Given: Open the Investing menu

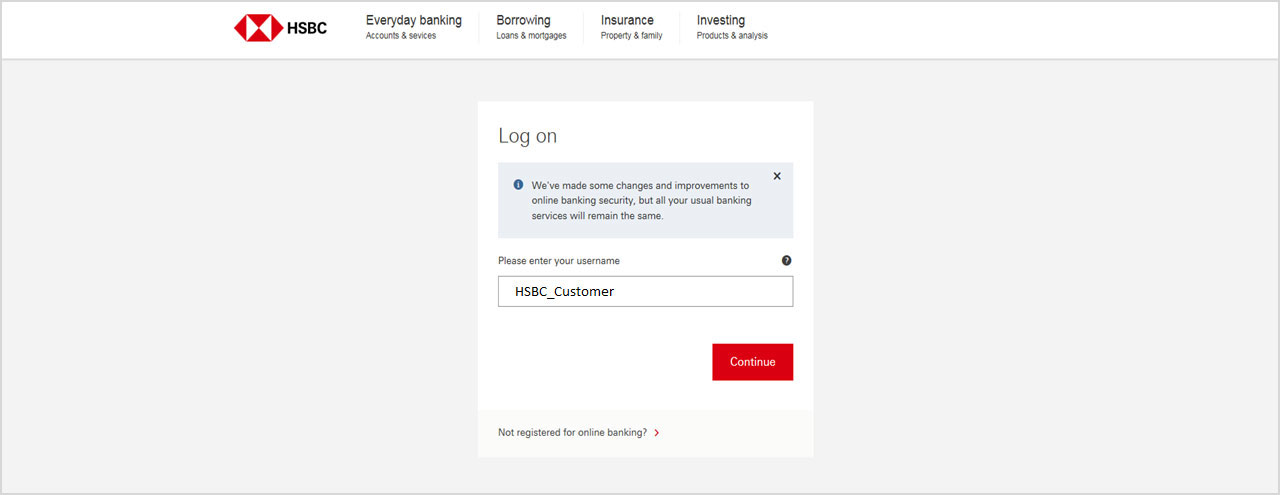Looking at the screenshot, I should click(732, 27).
